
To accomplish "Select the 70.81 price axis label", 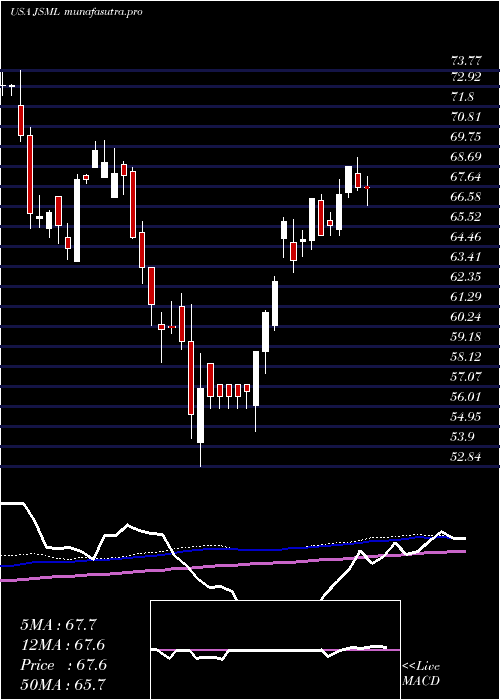I will pyautogui.click(x=466, y=117).
